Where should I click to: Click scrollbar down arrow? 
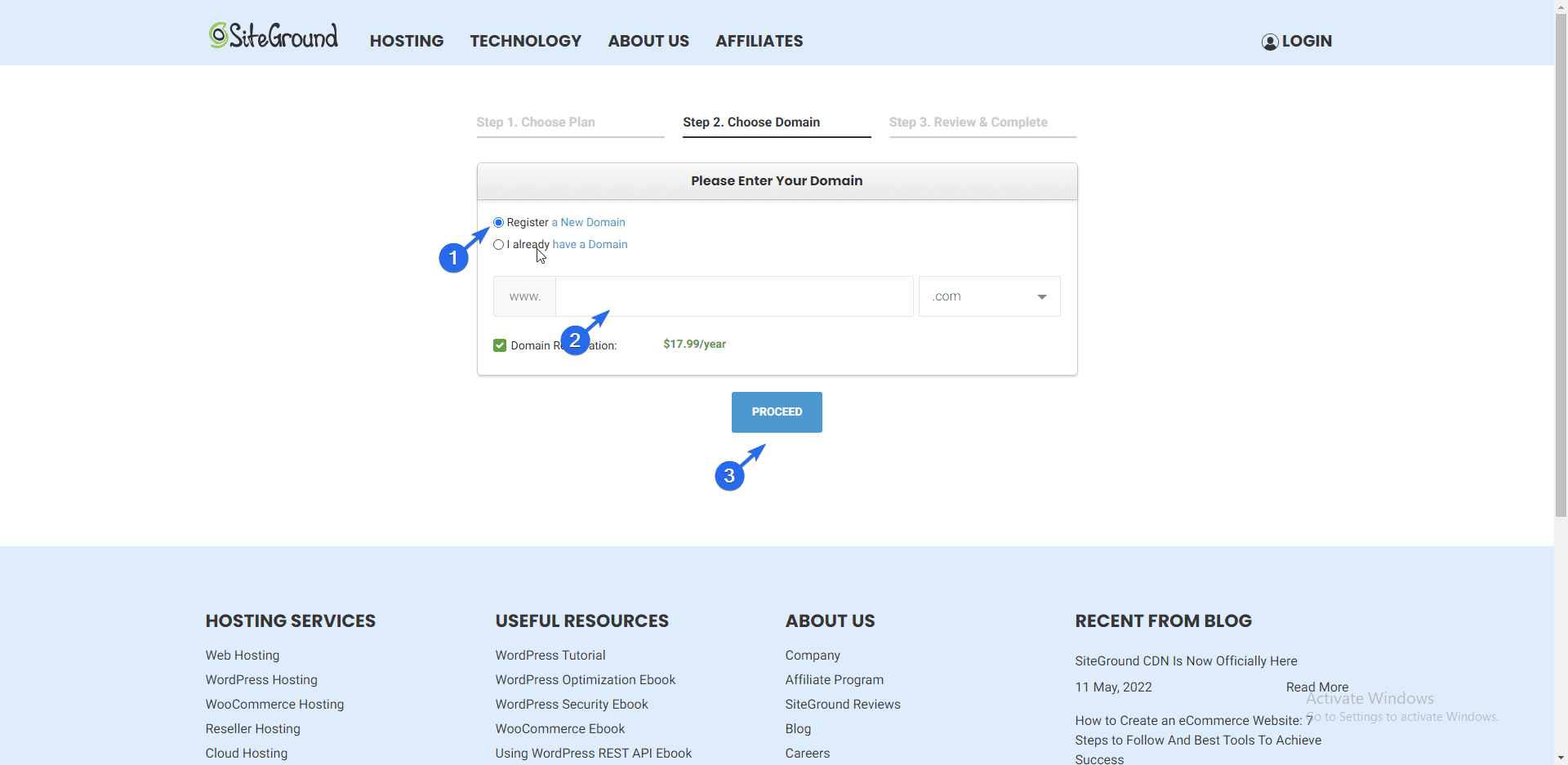tap(1561, 758)
